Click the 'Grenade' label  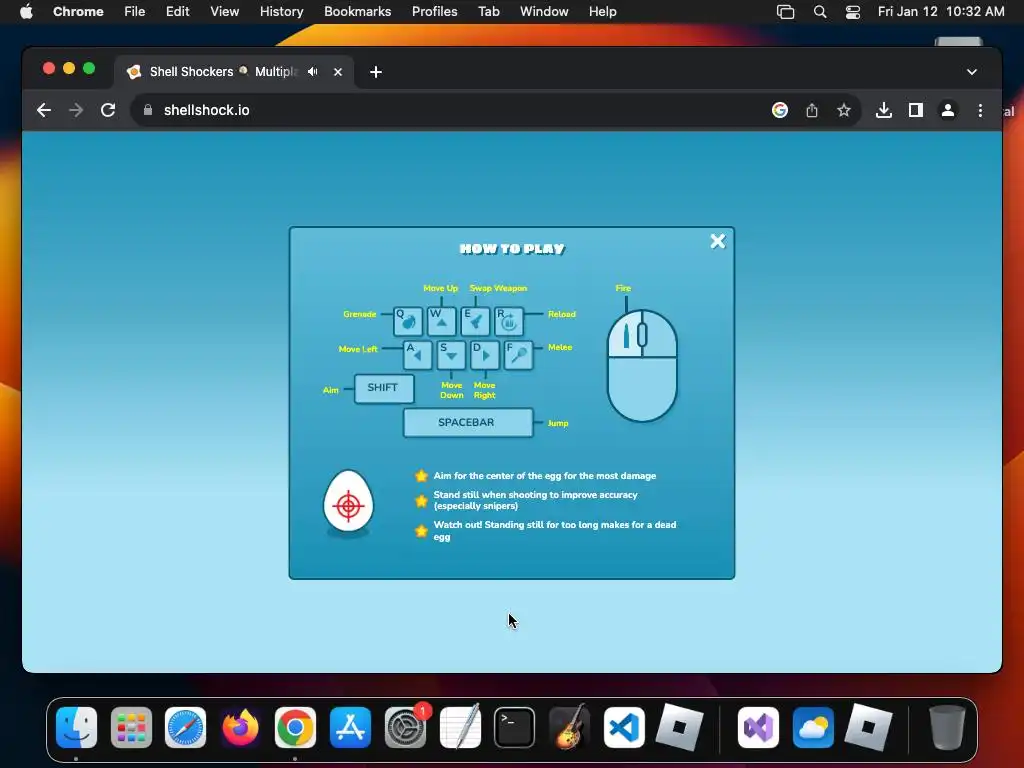(x=360, y=314)
